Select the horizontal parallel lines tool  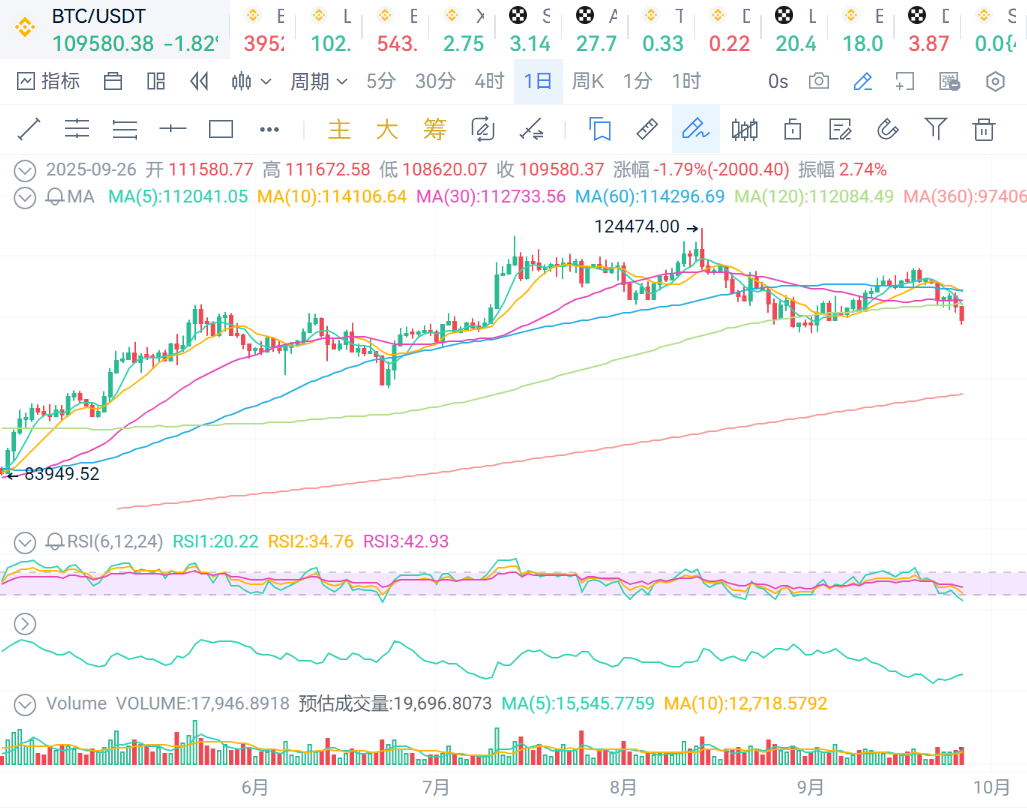77,129
